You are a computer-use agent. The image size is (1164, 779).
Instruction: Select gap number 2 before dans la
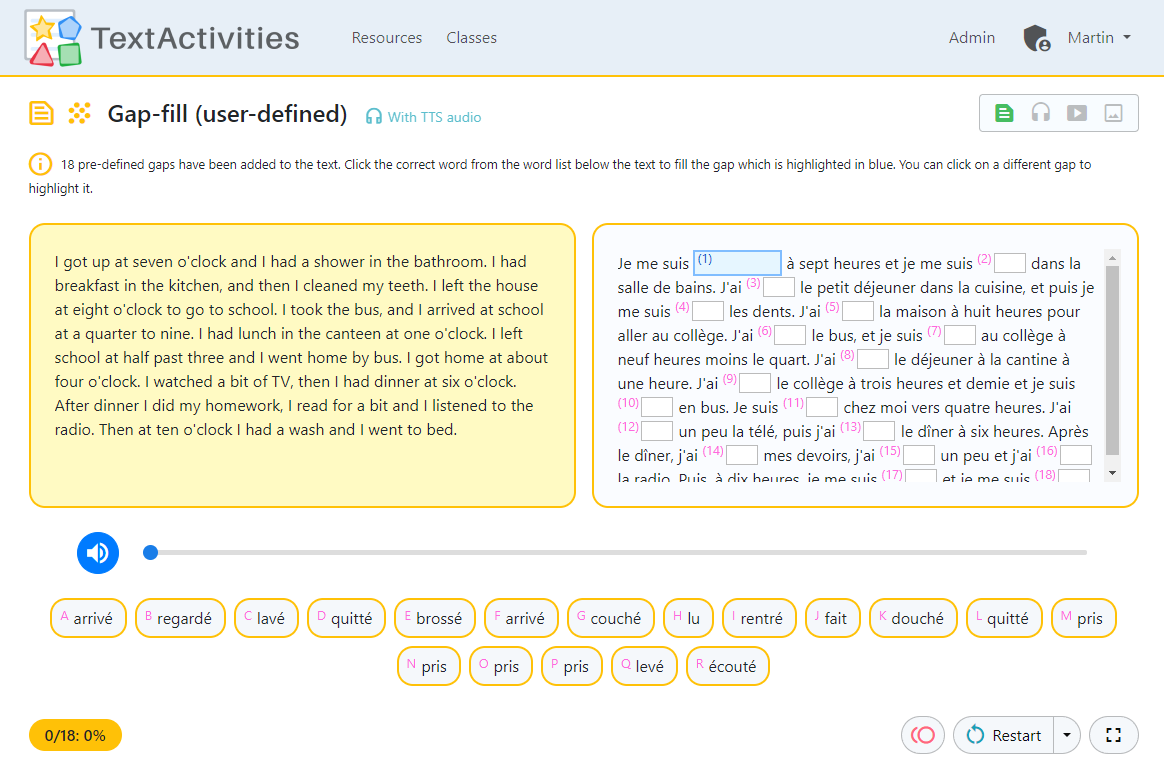[x=1010, y=263]
